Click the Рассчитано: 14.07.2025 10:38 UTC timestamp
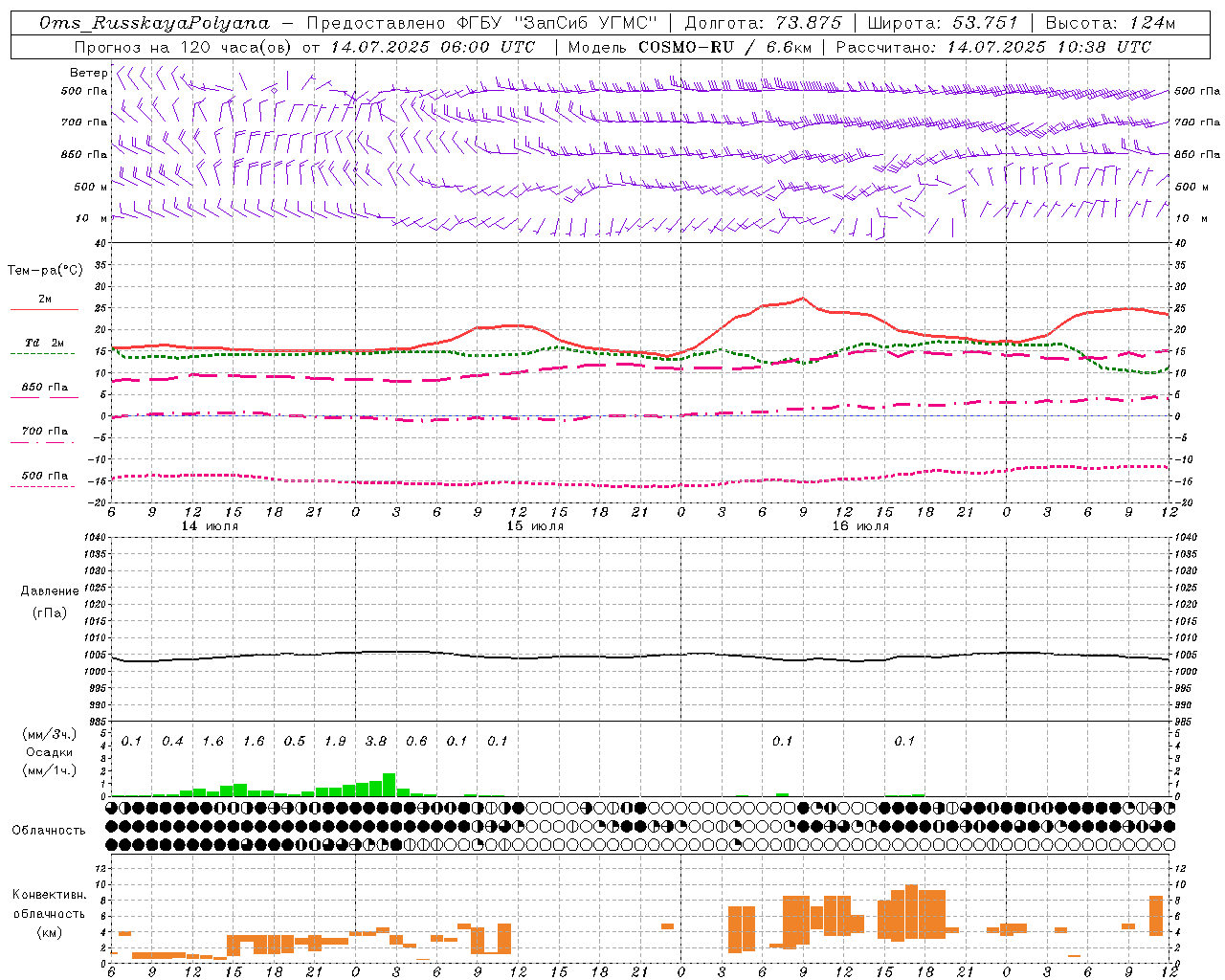Viewport: 1225px width, 980px height. point(993,47)
